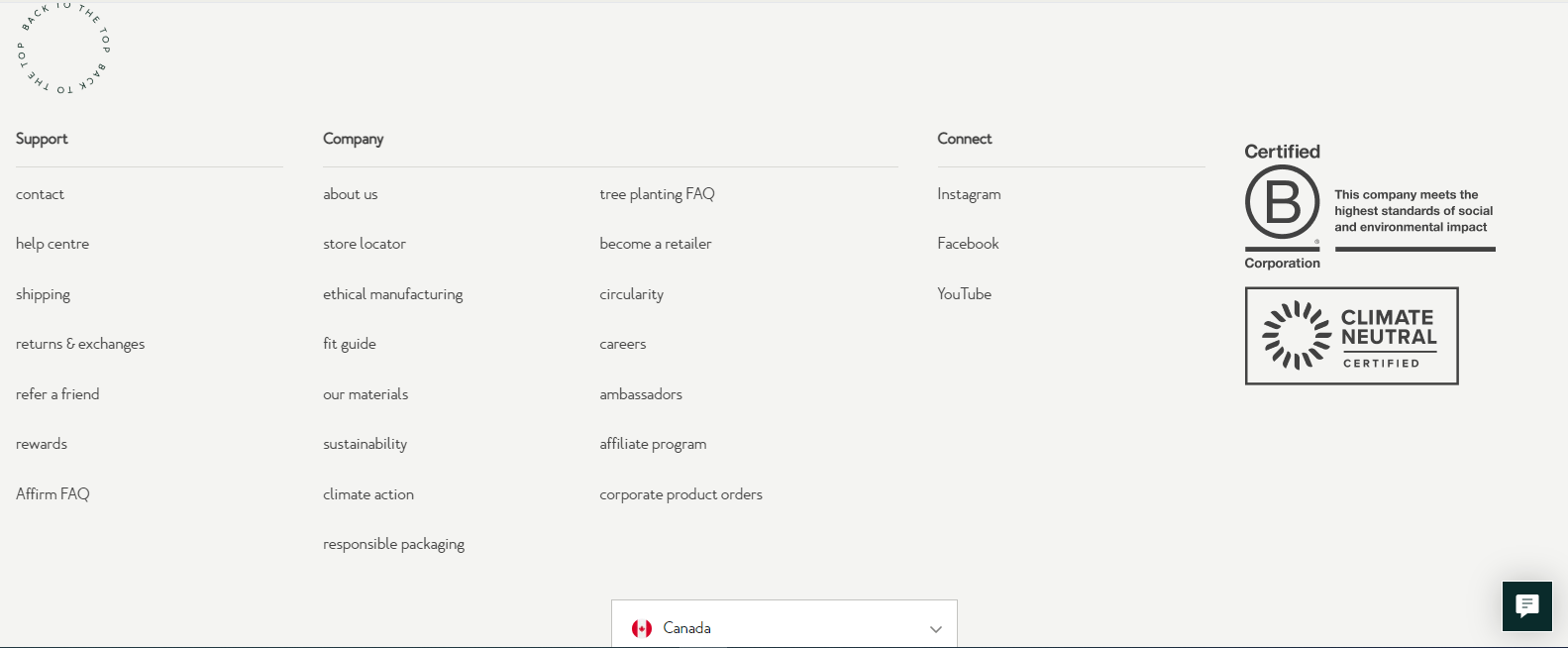Click the Company section heading
The width and height of the screenshot is (1568, 648).
(353, 139)
